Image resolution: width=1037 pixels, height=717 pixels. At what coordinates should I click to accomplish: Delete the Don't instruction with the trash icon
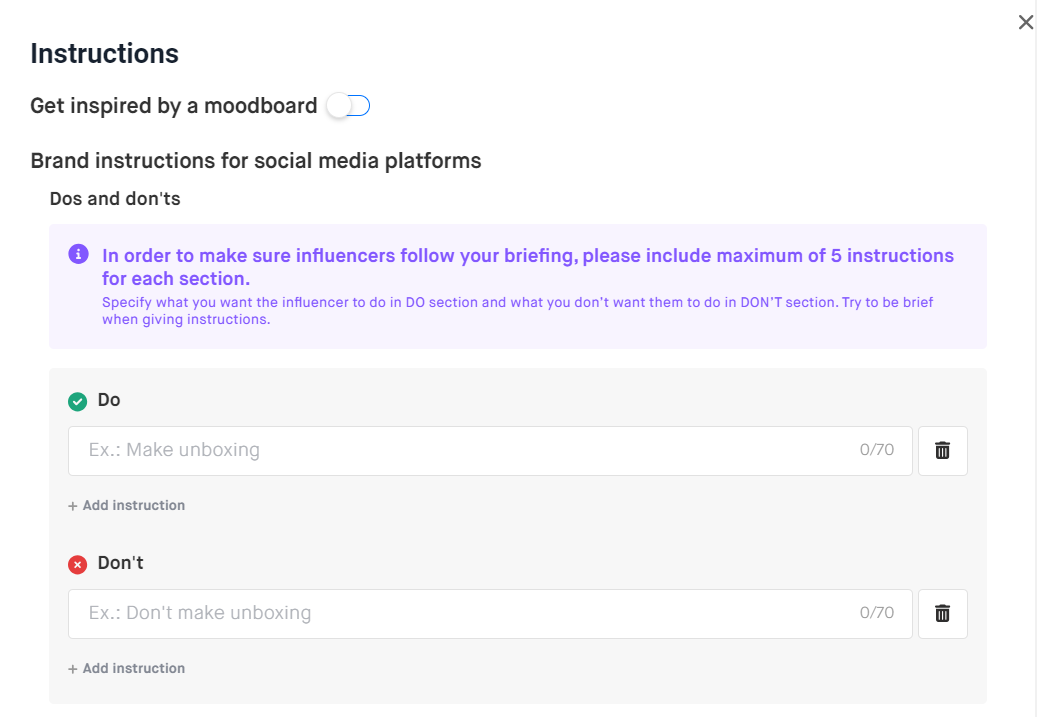pos(942,614)
